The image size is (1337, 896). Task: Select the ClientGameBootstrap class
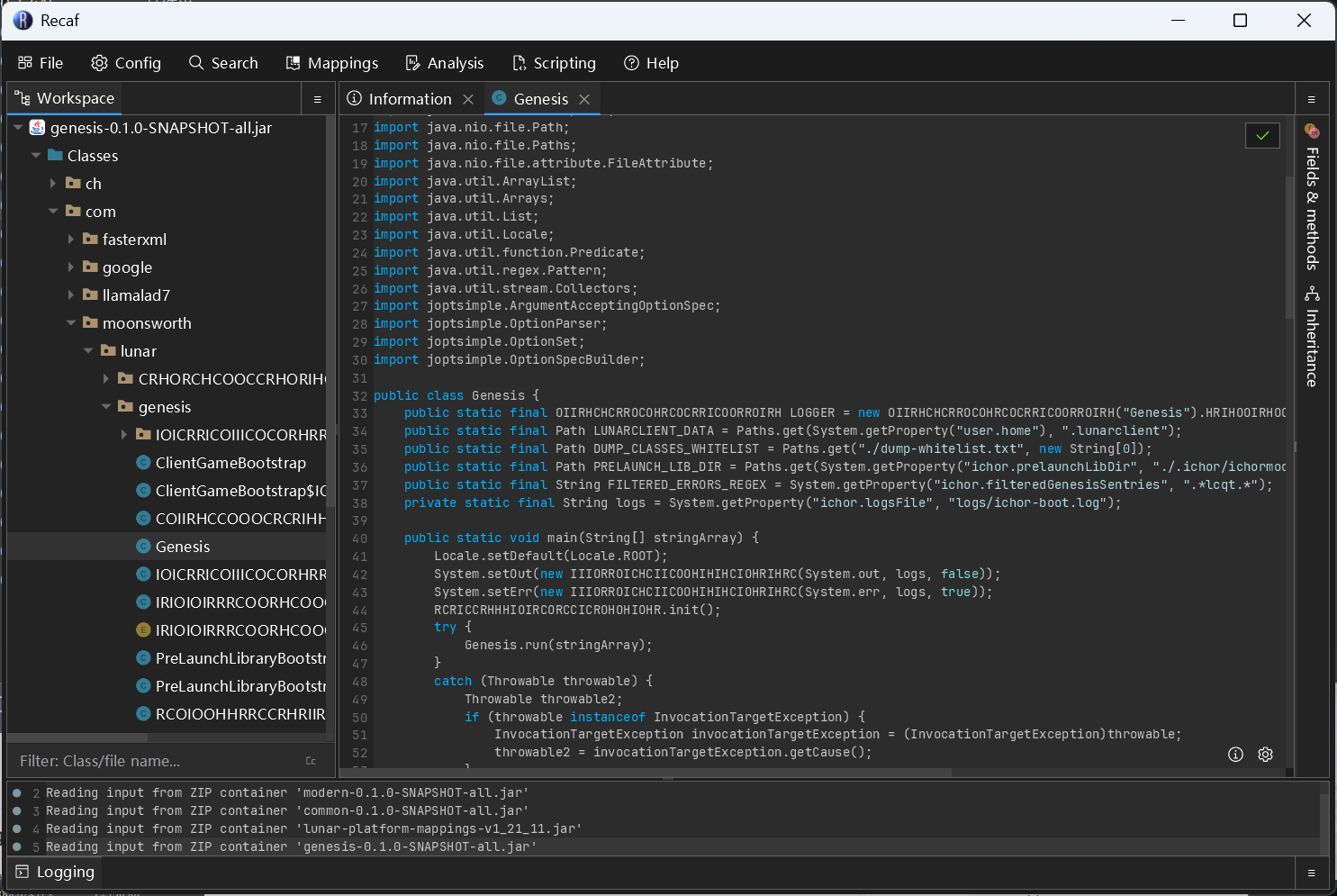tap(230, 463)
